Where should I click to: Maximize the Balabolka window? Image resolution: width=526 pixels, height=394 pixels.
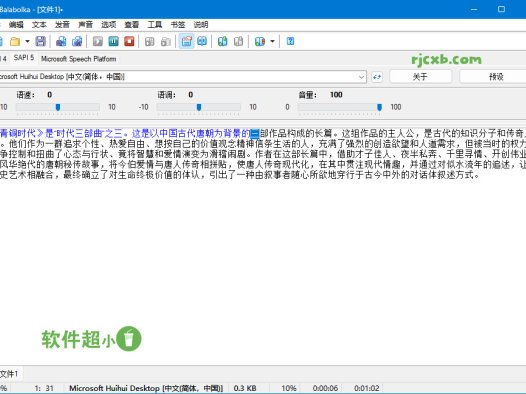tap(501, 9)
